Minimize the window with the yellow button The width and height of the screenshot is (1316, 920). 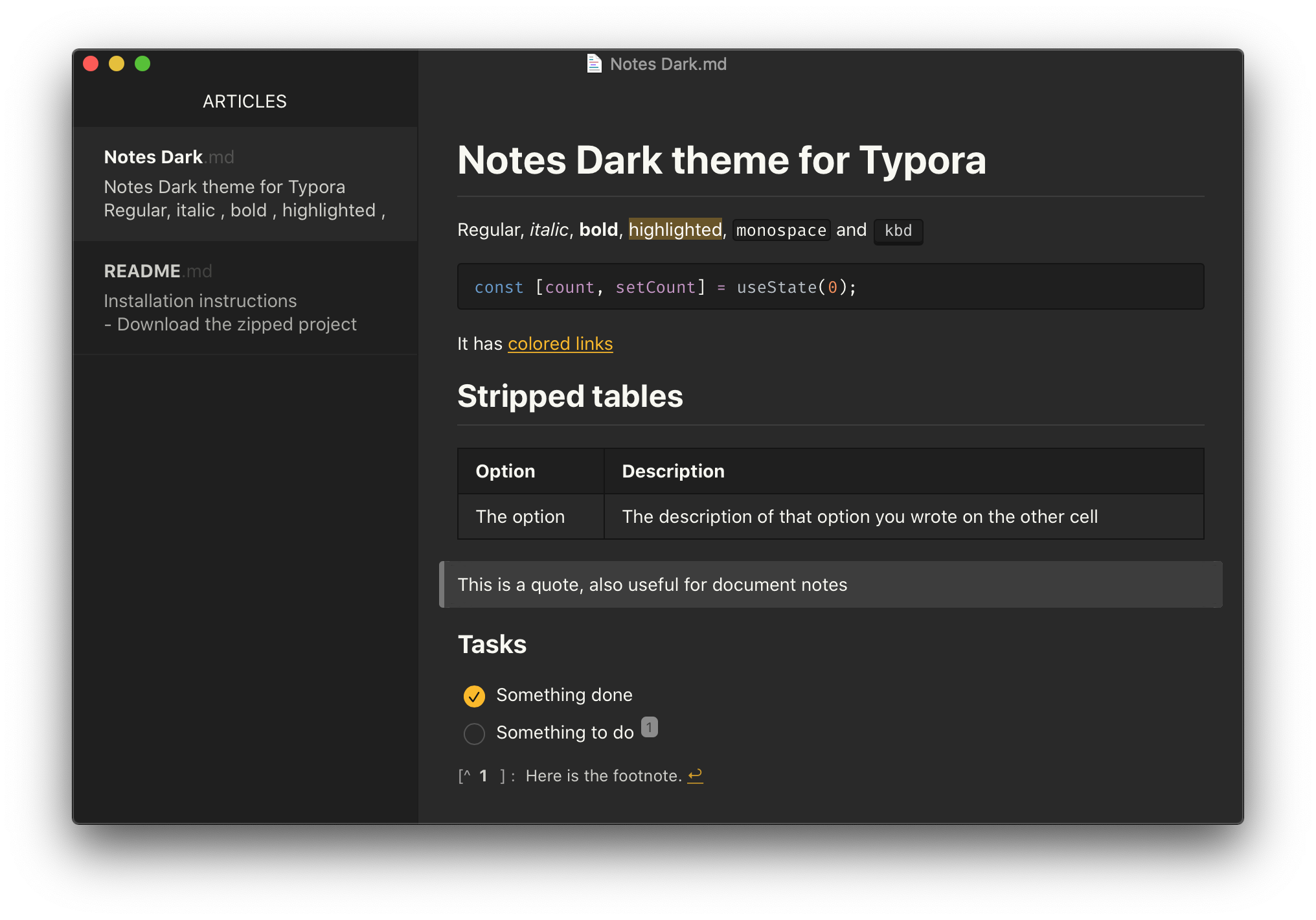pos(117,63)
